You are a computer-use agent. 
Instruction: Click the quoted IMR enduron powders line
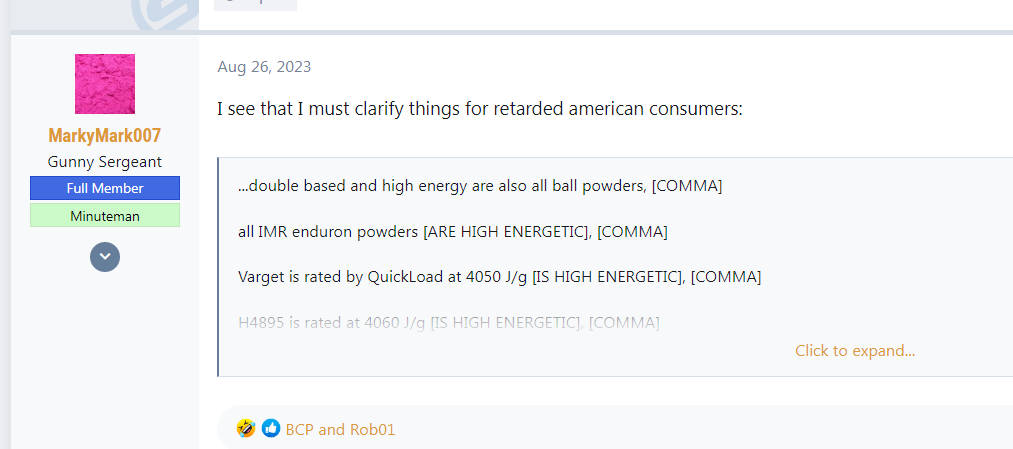click(452, 232)
